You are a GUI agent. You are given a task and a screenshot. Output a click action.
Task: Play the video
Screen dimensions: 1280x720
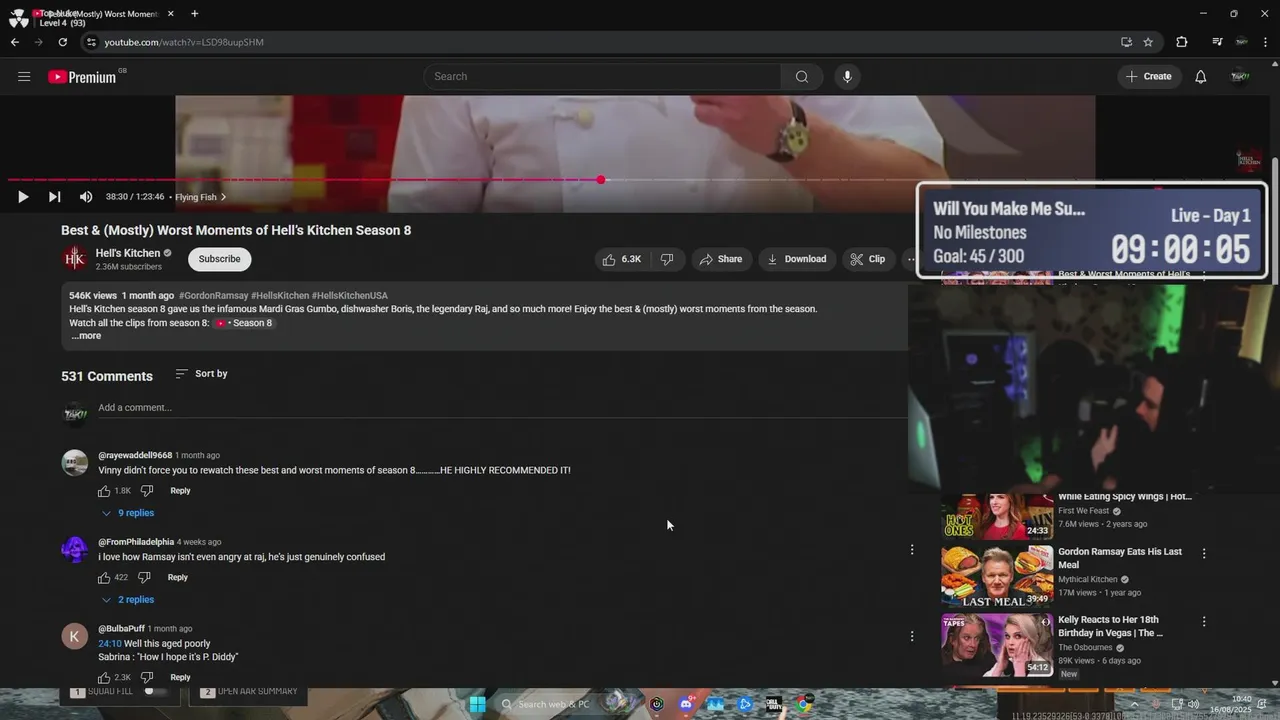22,197
